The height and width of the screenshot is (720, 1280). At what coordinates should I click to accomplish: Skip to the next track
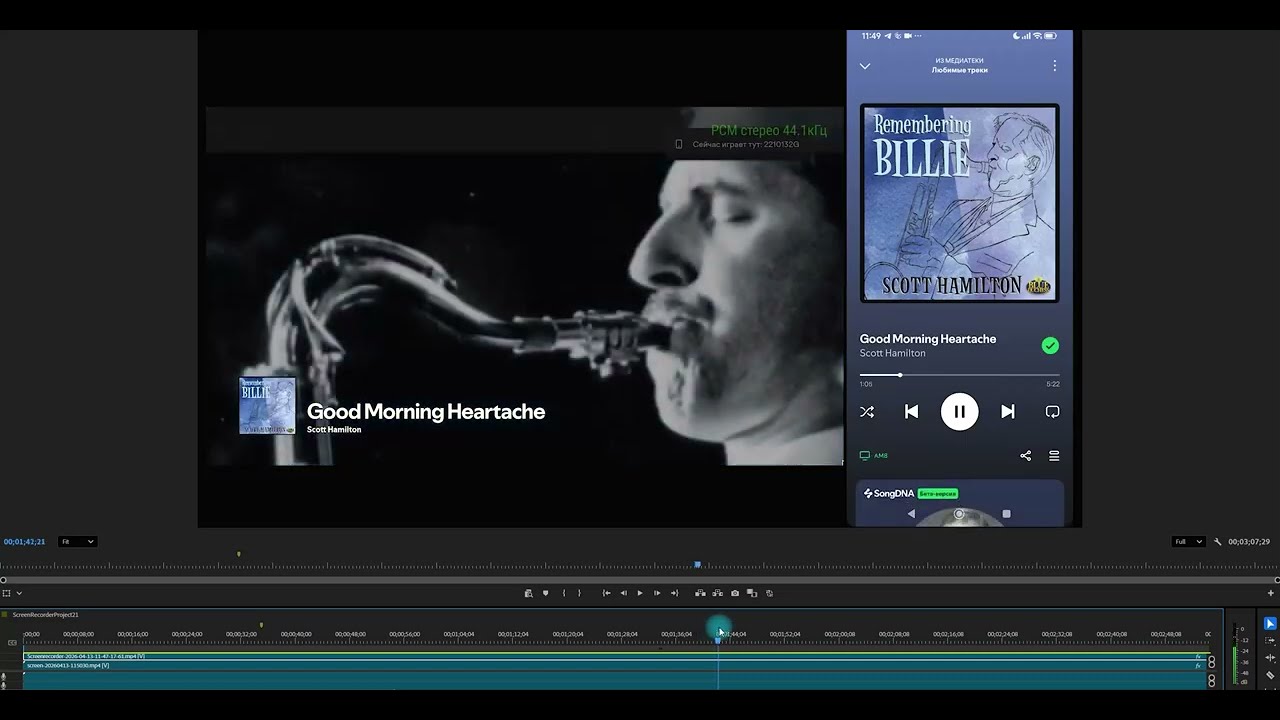[1008, 412]
